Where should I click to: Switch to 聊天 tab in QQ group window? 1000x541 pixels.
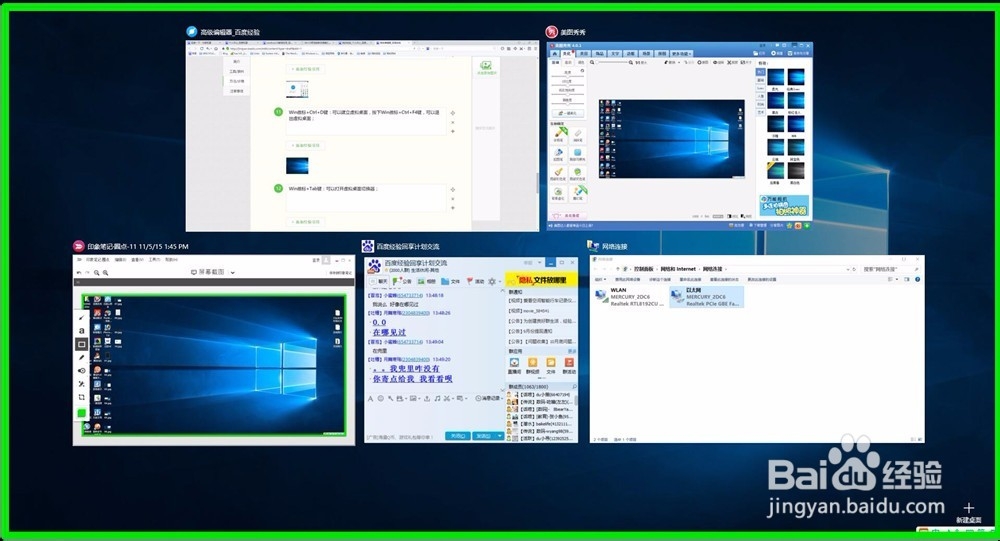coord(379,281)
